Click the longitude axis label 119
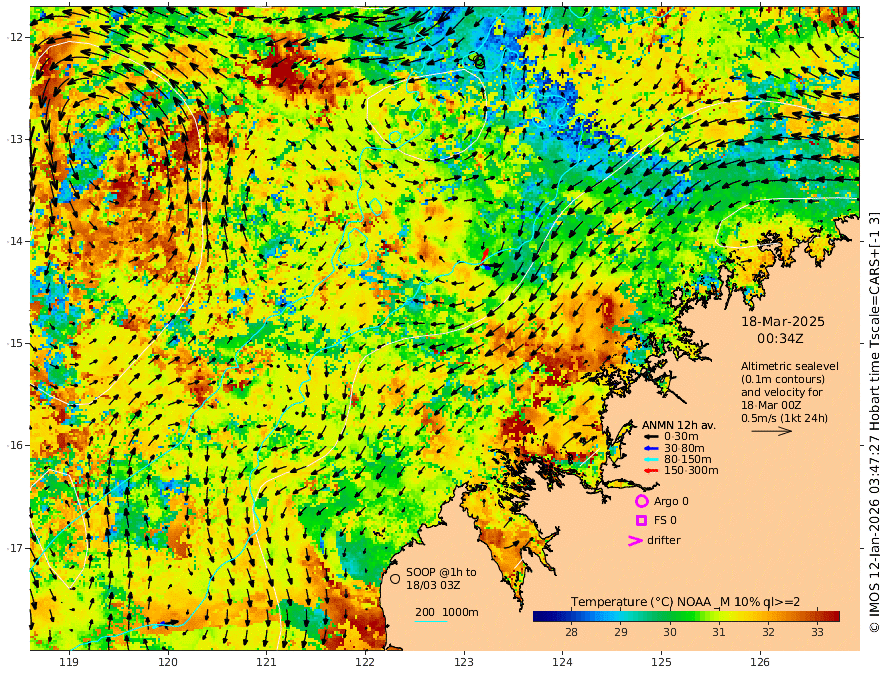 click(69, 662)
